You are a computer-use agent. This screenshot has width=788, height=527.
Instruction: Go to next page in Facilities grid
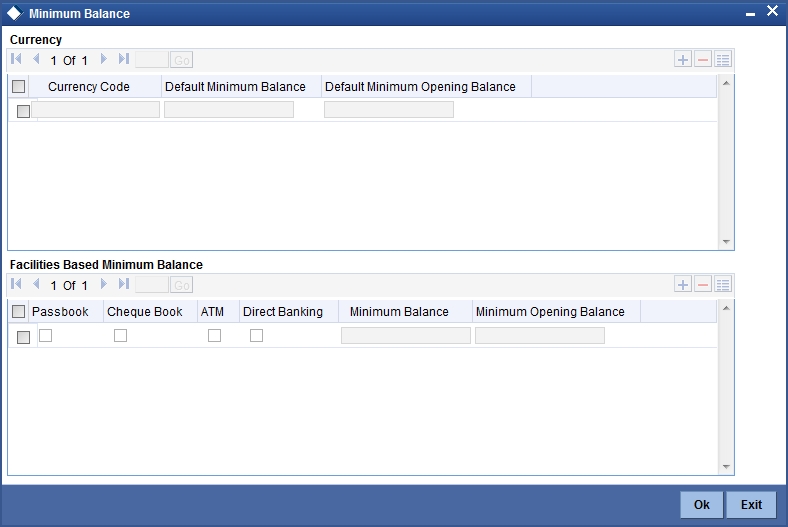click(x=104, y=284)
